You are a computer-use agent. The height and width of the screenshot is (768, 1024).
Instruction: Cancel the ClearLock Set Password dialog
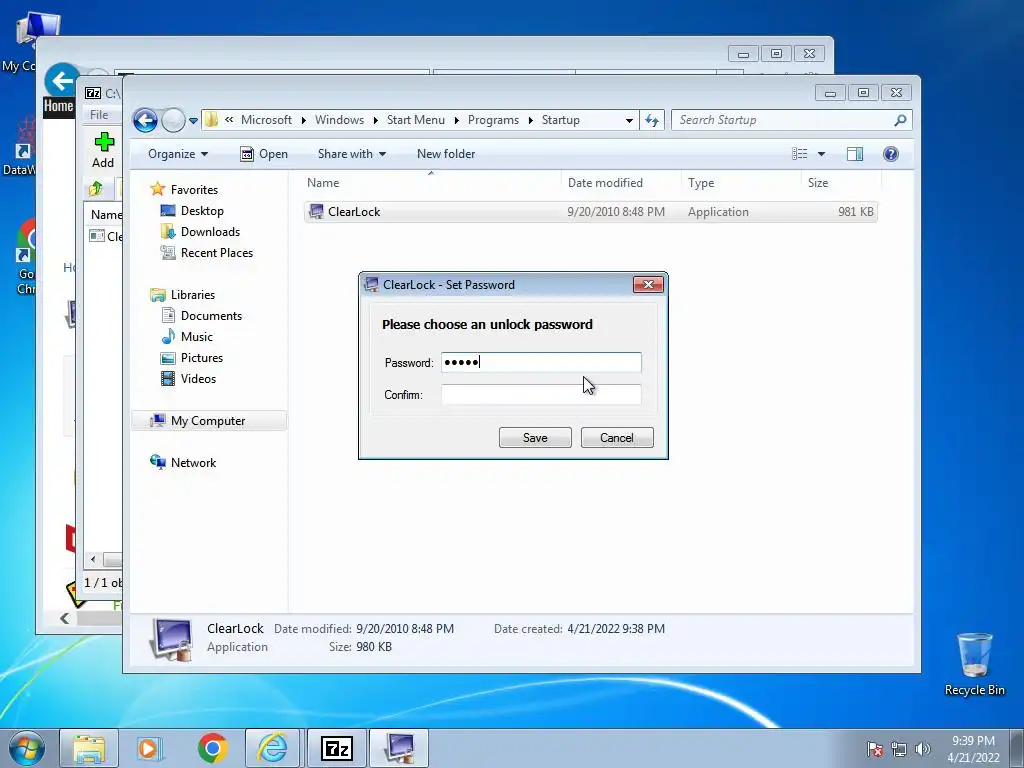click(616, 438)
